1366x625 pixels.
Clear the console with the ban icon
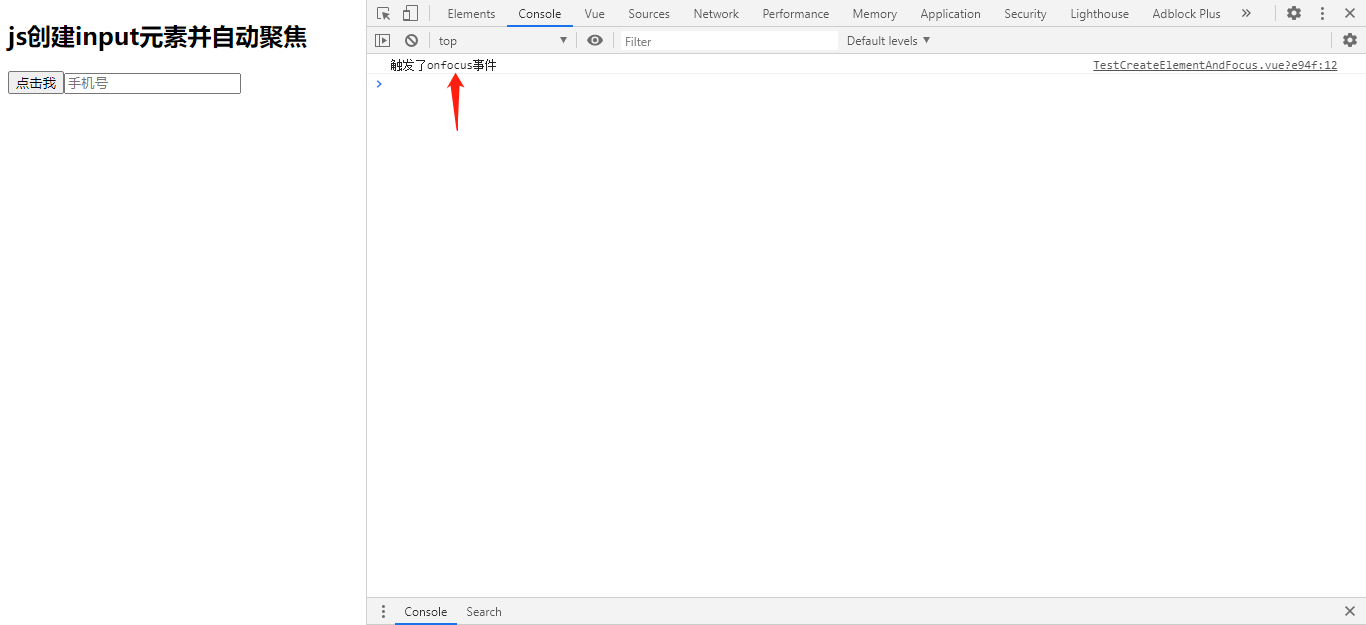tap(411, 40)
